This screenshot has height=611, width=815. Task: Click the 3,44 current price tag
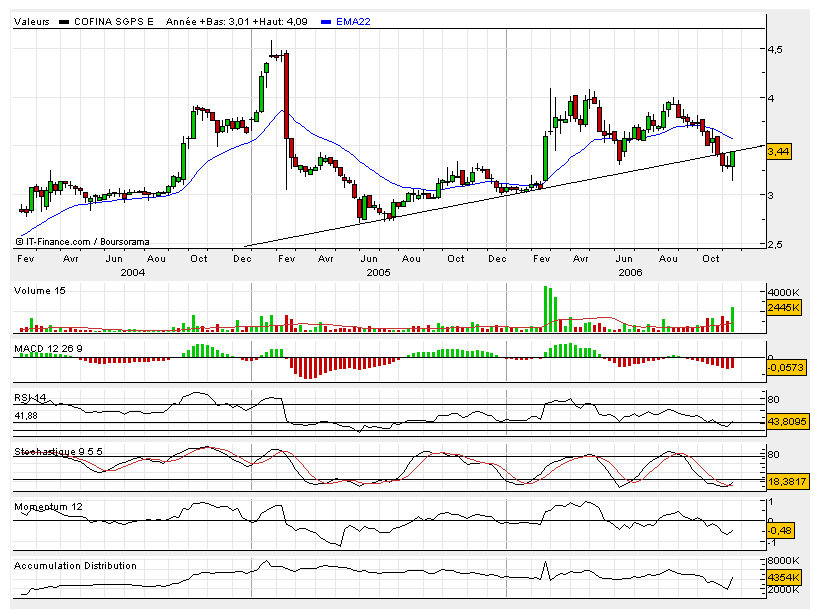(779, 152)
